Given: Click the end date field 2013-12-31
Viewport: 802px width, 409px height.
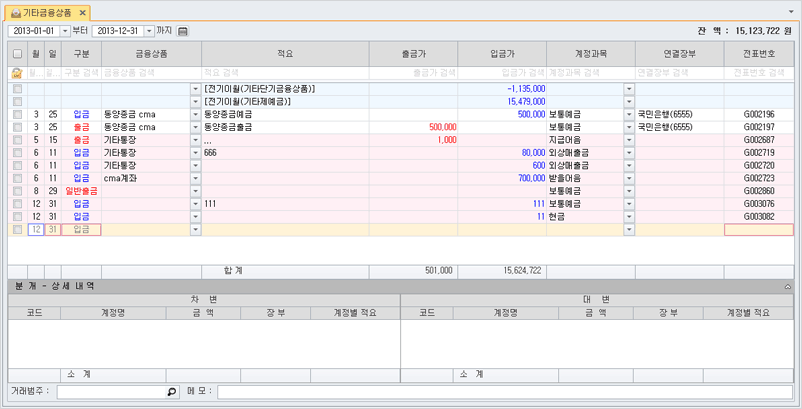Looking at the screenshot, I should click(118, 31).
